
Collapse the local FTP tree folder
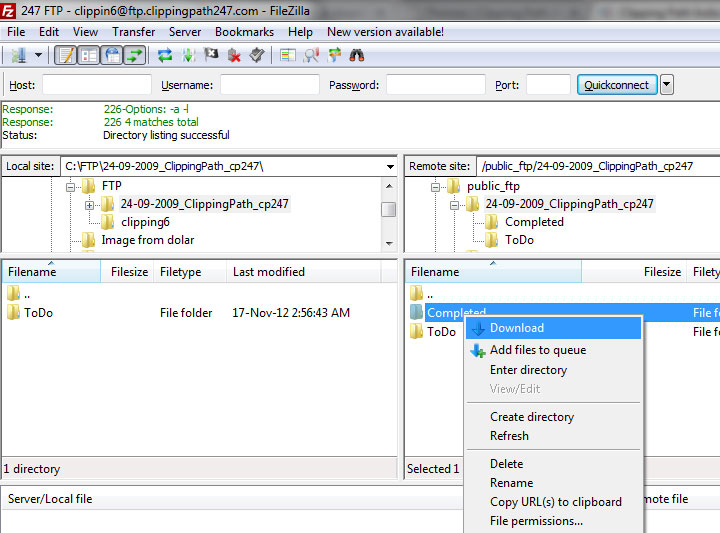click(x=70, y=187)
